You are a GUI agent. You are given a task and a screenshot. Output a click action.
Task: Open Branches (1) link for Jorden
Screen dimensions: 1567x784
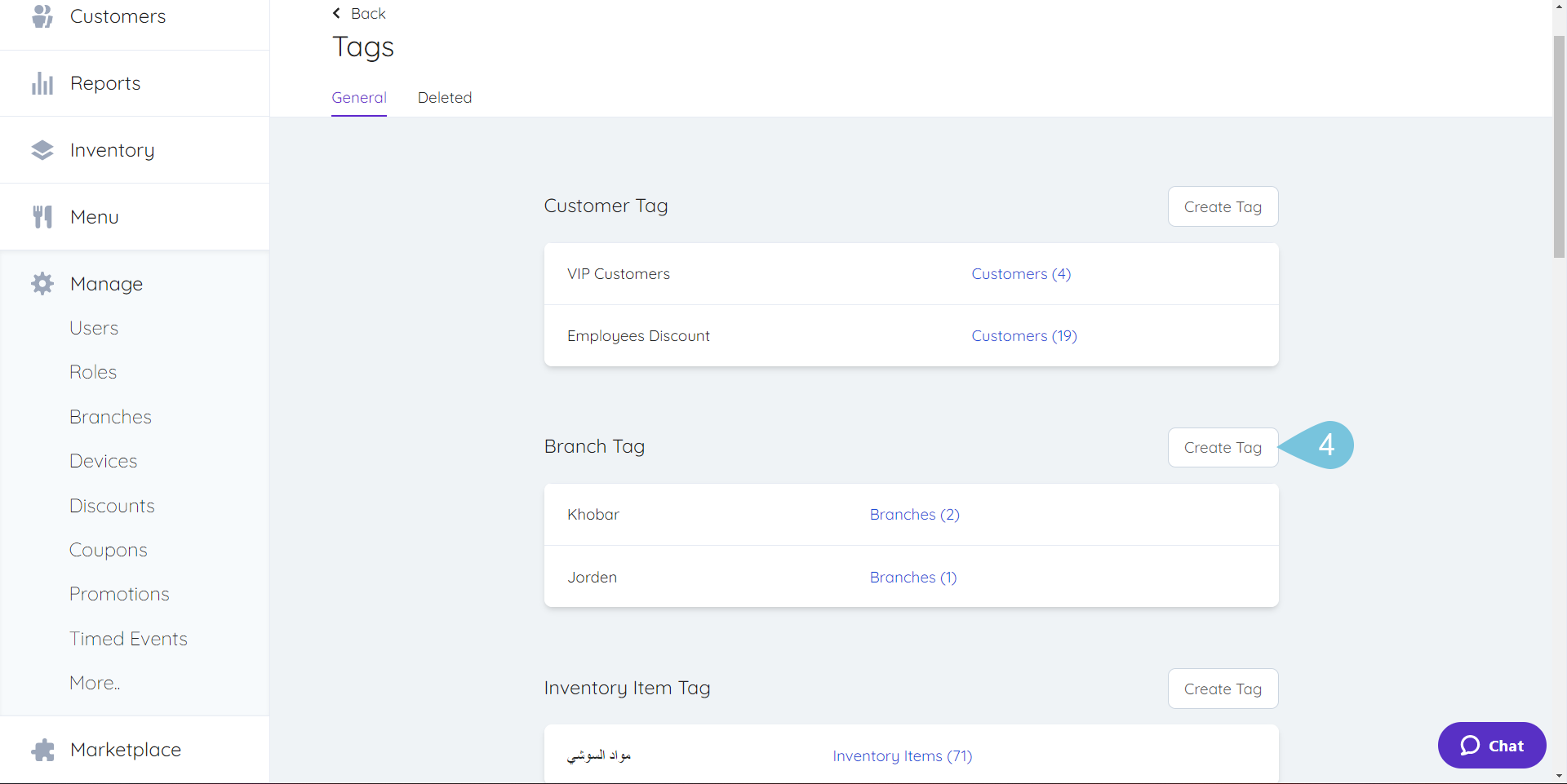tap(913, 578)
